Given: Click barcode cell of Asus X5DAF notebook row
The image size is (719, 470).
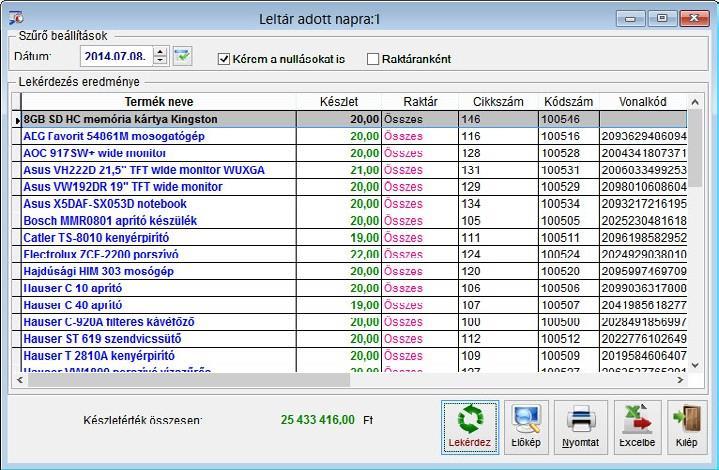Looking at the screenshot, I should tap(644, 204).
